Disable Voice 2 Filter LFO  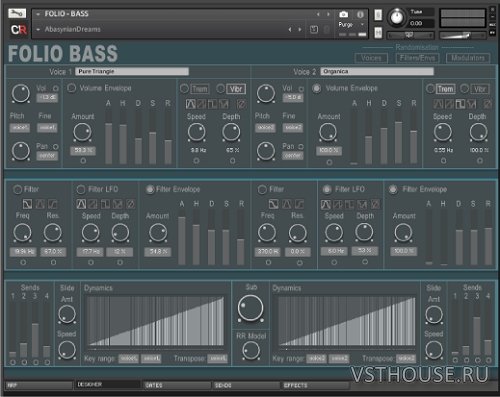tap(327, 189)
